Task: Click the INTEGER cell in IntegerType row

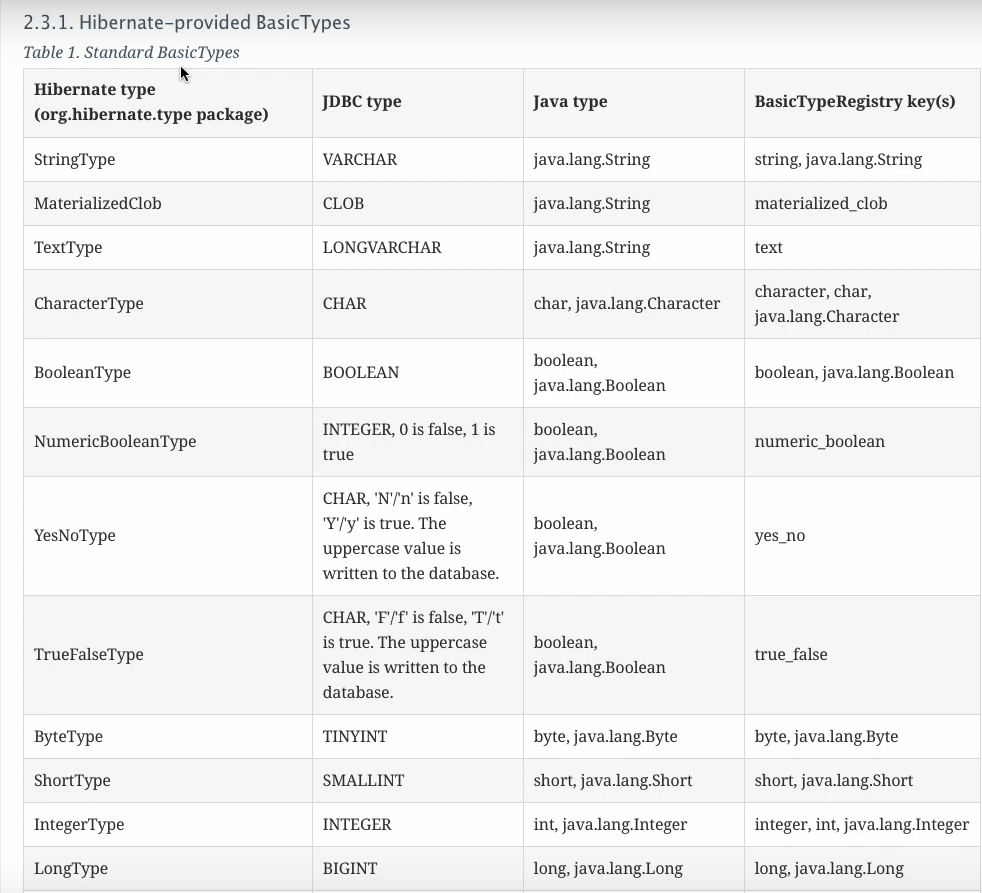Action: point(418,824)
